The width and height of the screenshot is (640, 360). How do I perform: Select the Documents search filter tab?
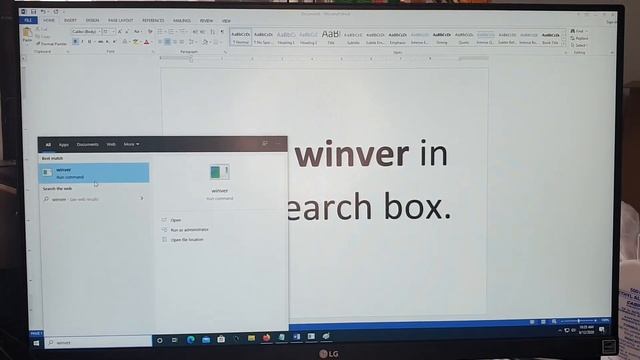tap(87, 144)
